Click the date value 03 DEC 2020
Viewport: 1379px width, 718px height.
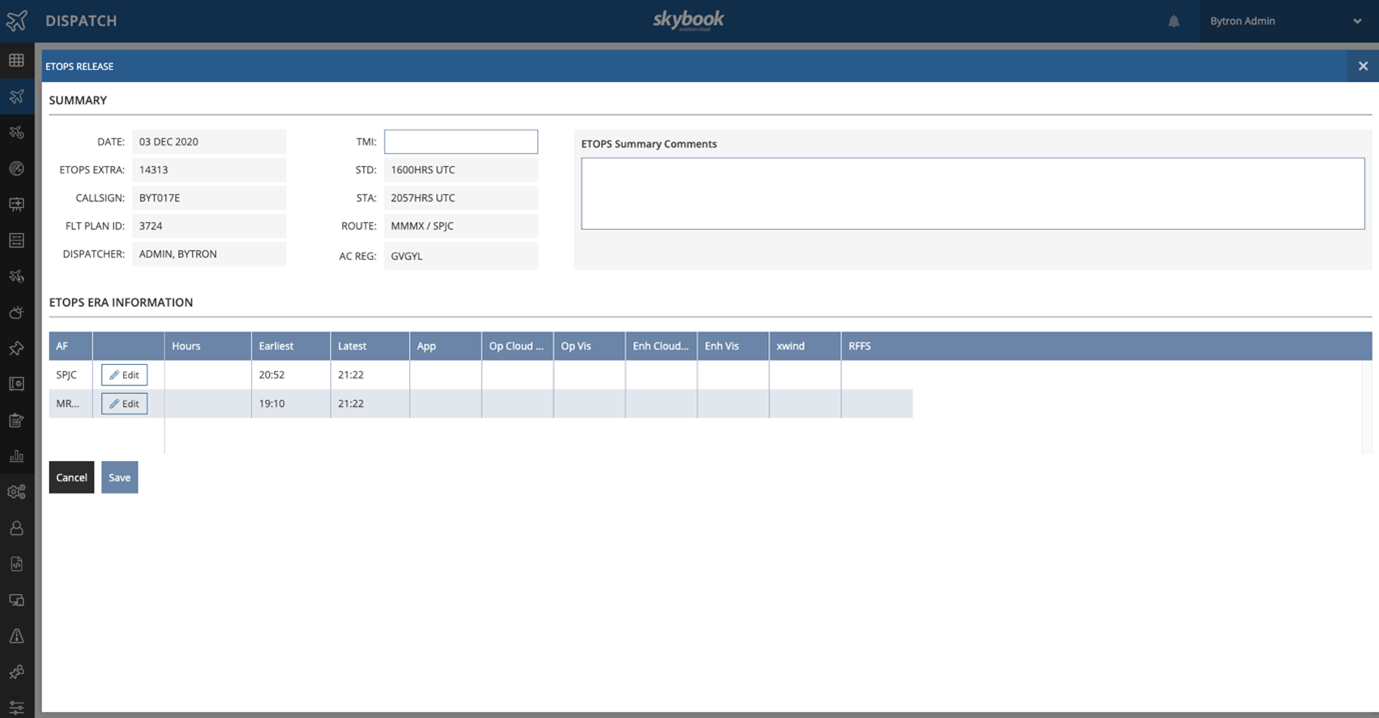tap(209, 142)
